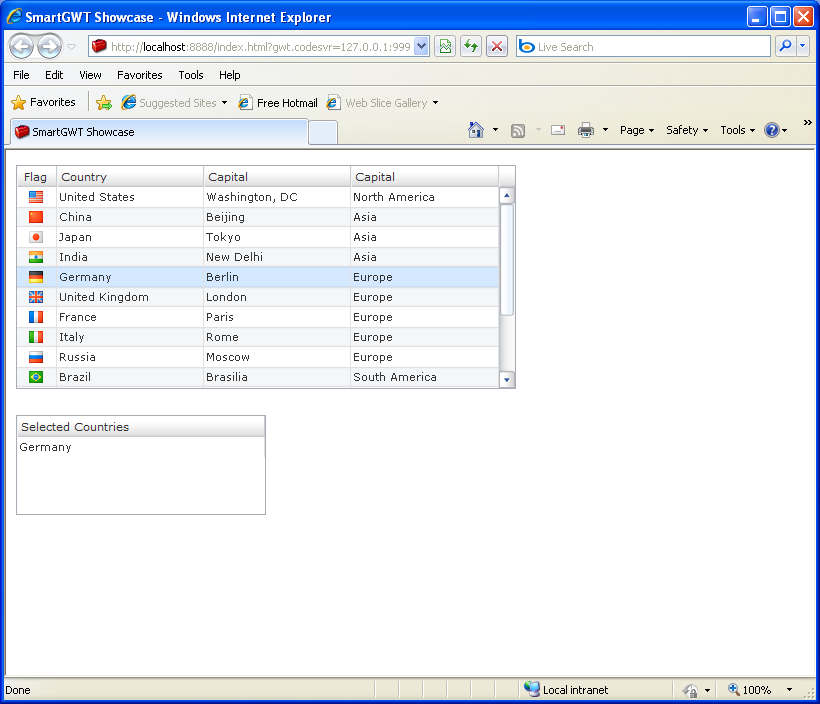Toggle the Compatibility View icon

445,47
